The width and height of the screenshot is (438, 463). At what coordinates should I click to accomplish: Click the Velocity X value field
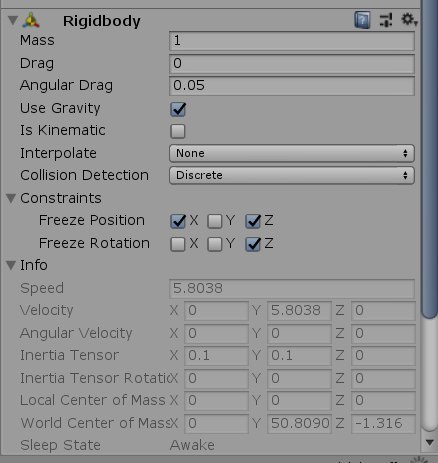(216, 311)
